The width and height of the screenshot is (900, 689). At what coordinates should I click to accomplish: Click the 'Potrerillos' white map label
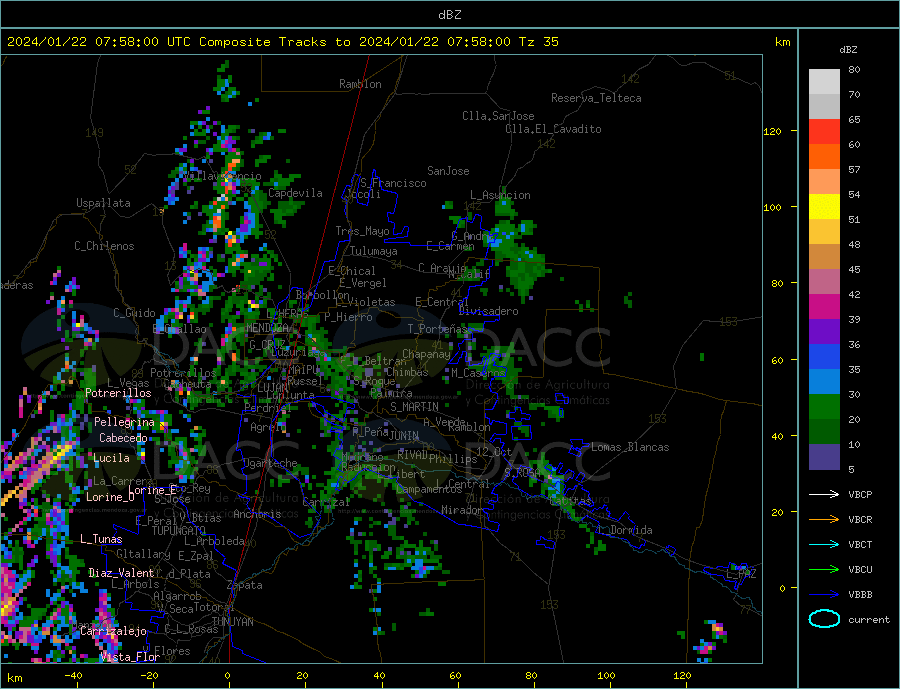click(118, 393)
